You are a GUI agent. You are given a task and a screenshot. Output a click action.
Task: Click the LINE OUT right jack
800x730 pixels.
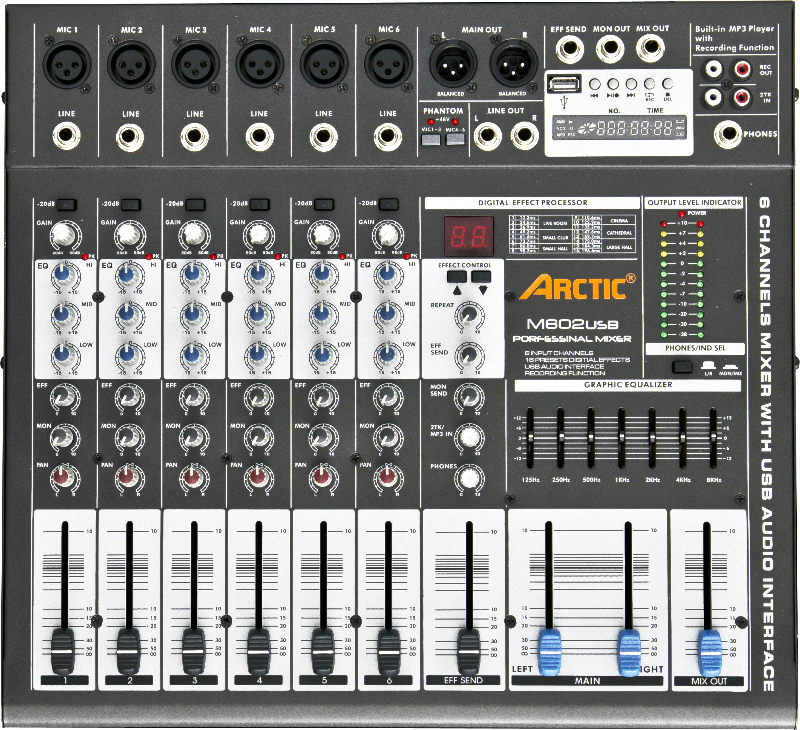[x=524, y=136]
